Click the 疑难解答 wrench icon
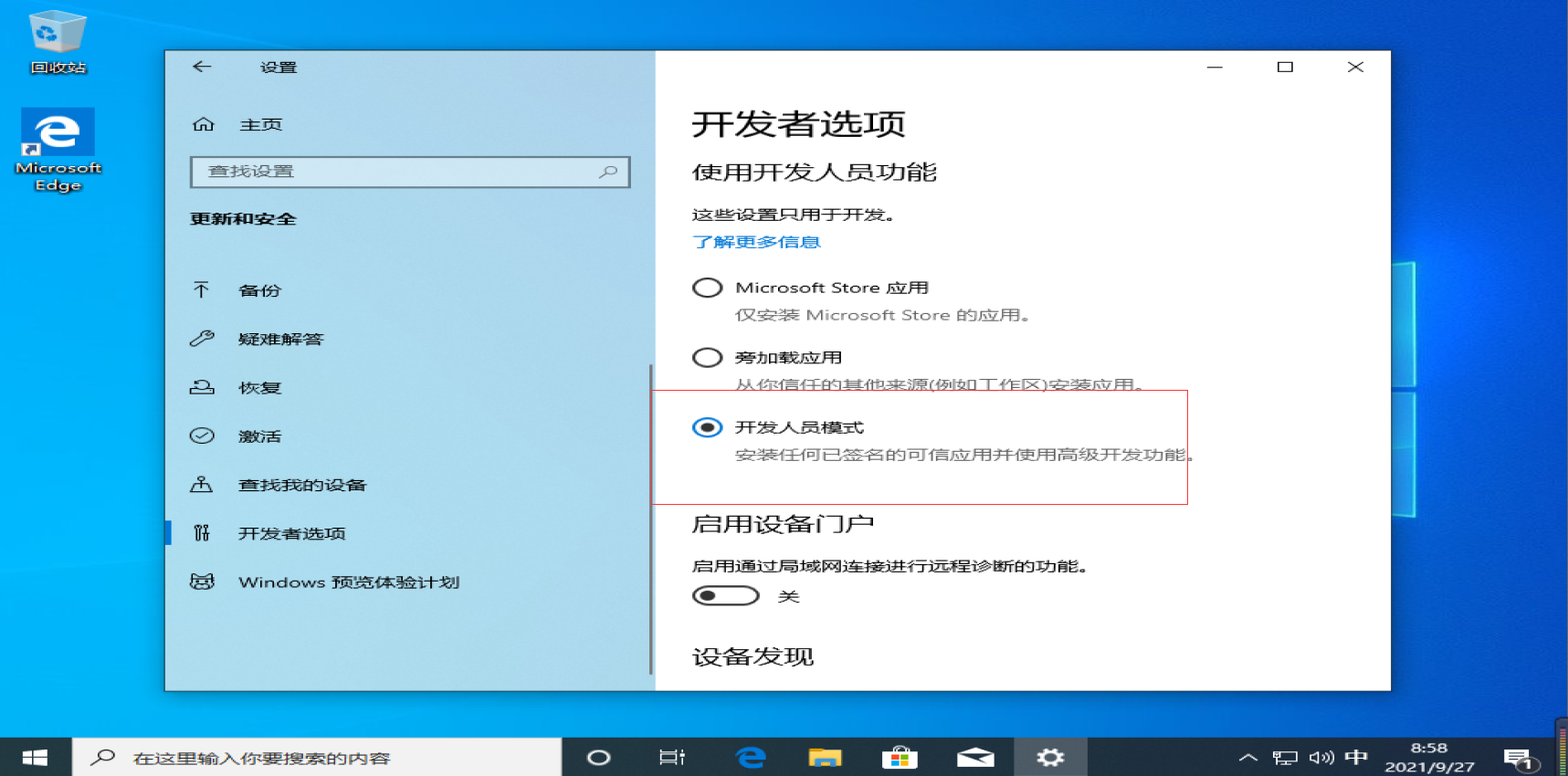 (202, 339)
